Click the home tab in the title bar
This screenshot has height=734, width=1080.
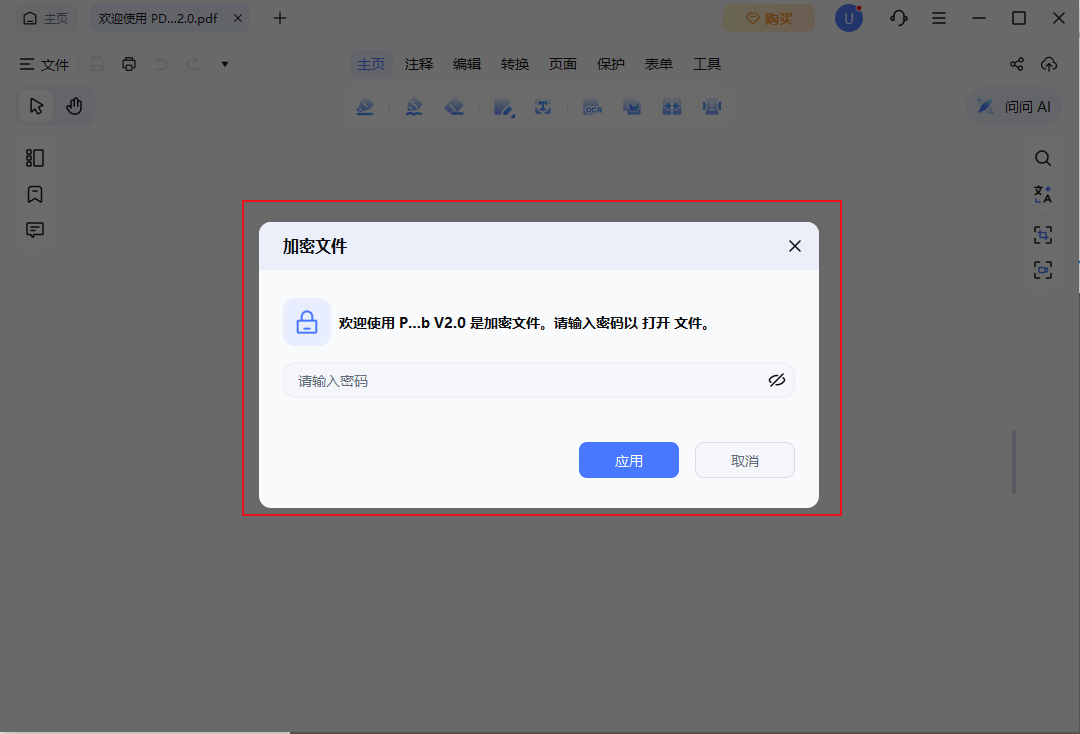pyautogui.click(x=46, y=19)
